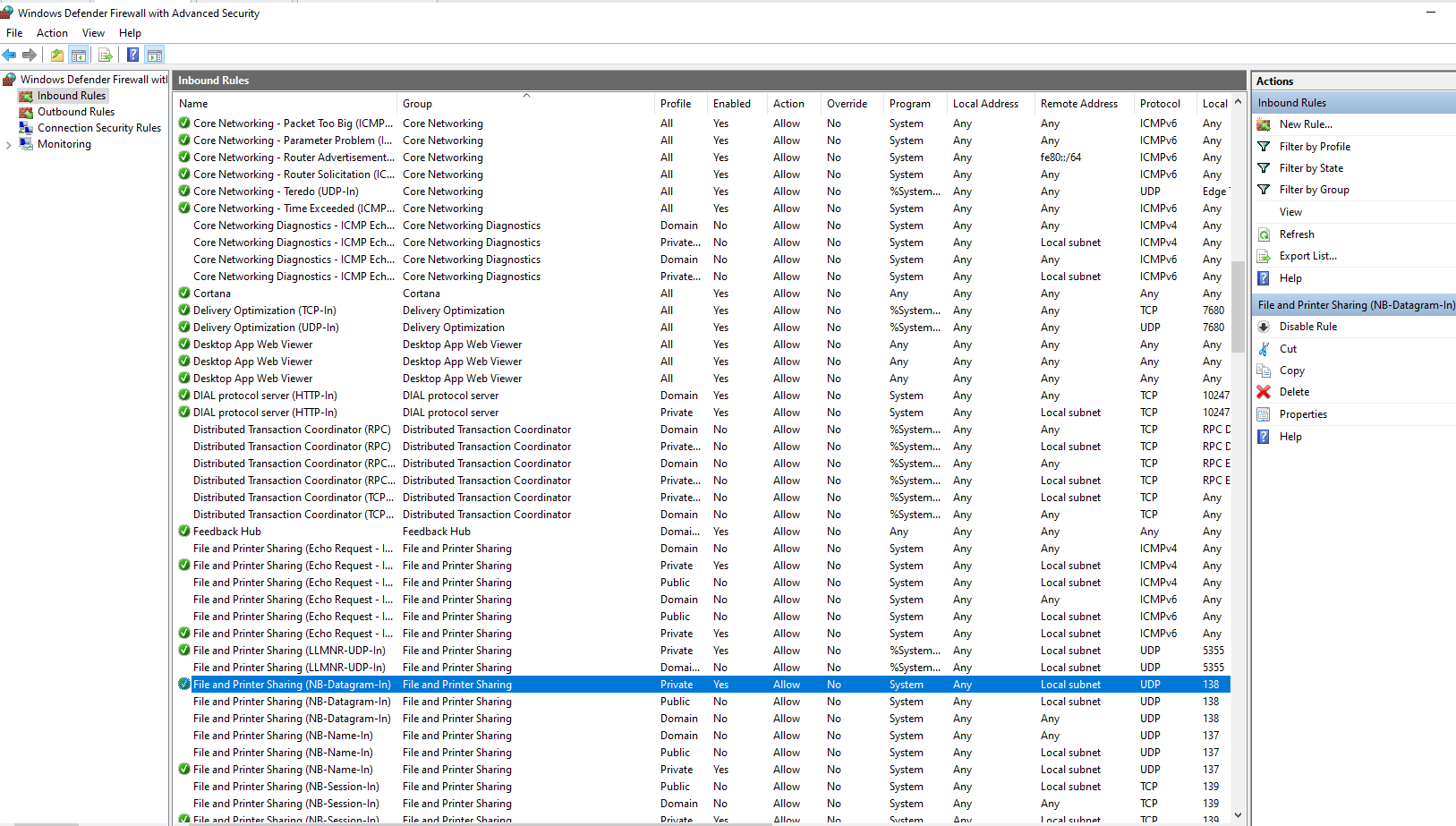1456x826 pixels.
Task: Click the firewall icon of the root tree node
Action: pos(10,80)
